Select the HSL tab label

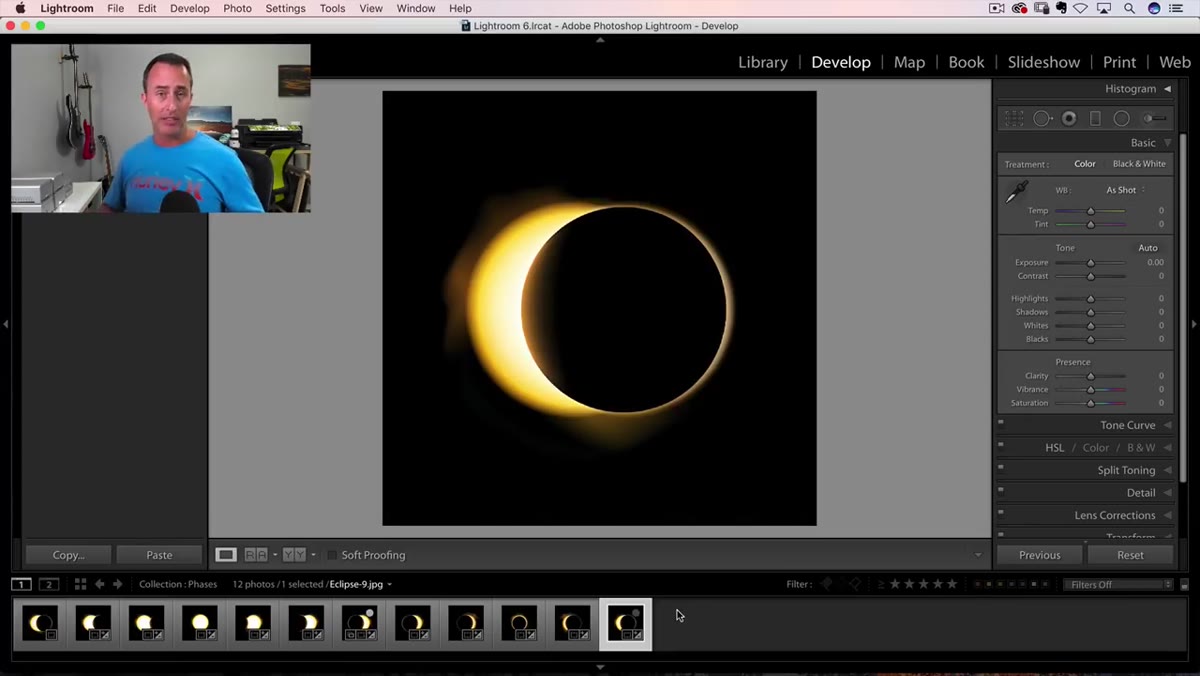coord(1055,448)
